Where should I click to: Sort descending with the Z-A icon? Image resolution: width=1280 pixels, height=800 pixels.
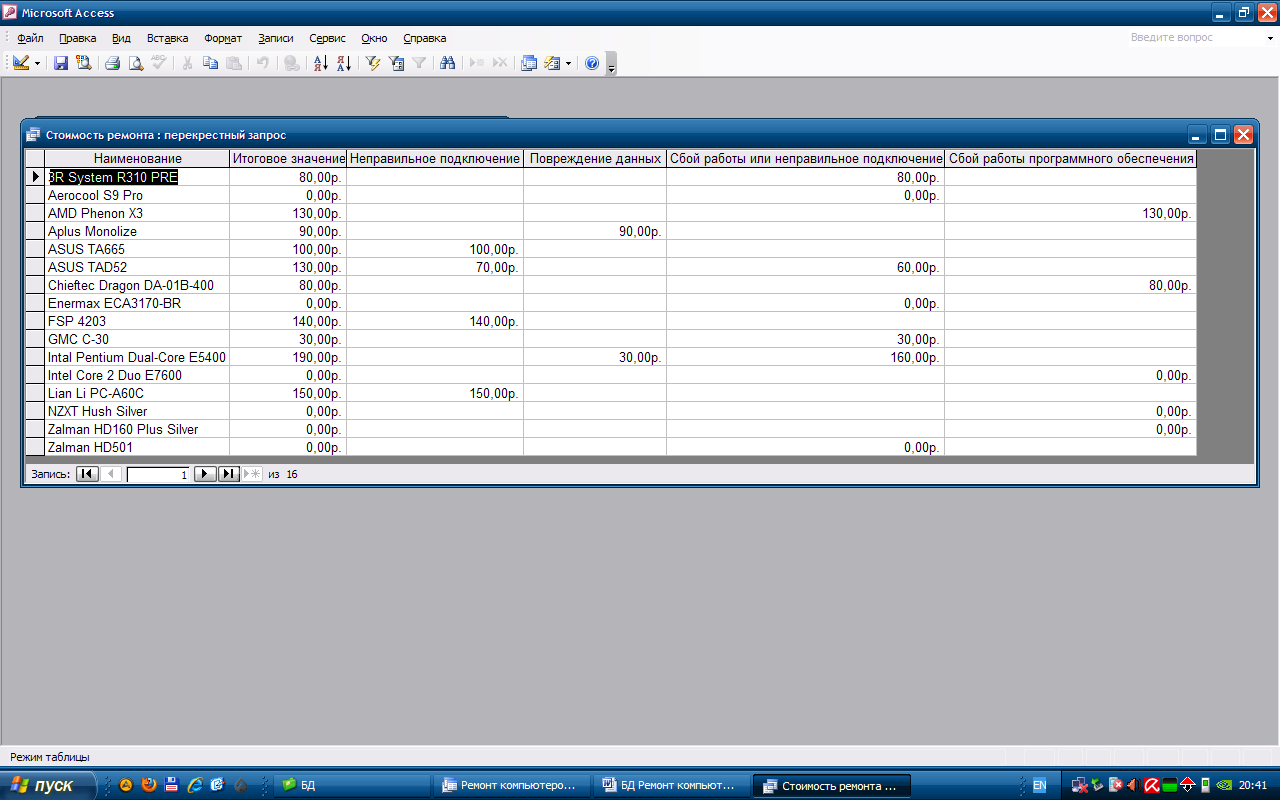click(343, 63)
